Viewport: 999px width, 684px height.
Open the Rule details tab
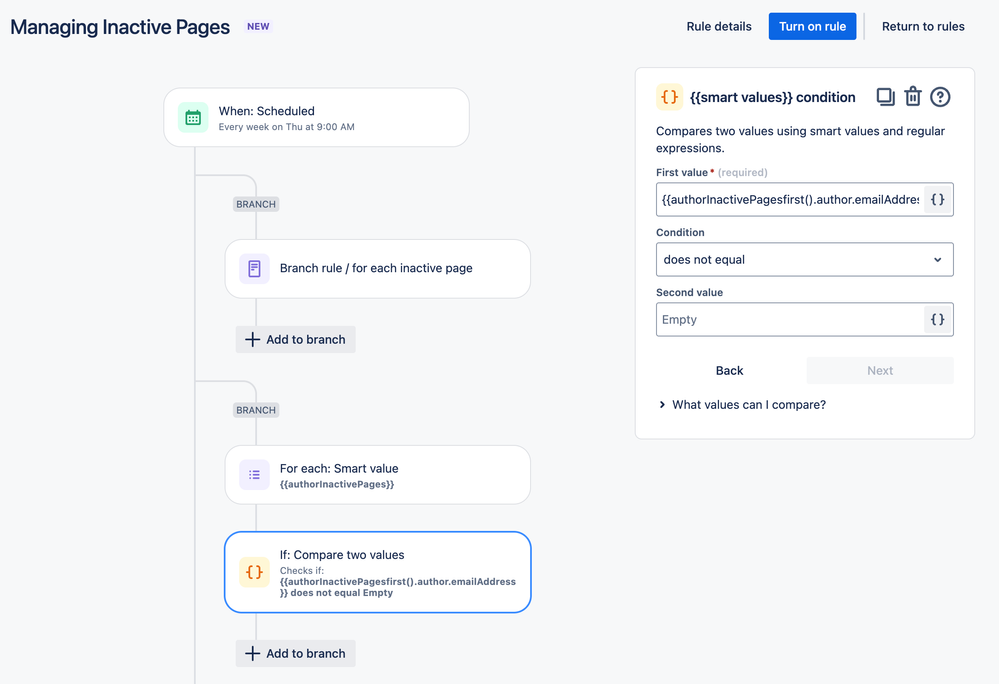719,26
